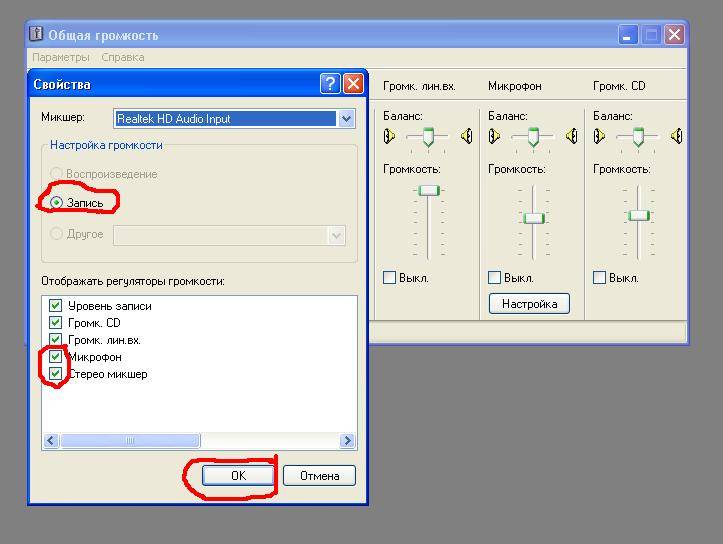Click the help question mark in Свойства dialog

[330, 84]
